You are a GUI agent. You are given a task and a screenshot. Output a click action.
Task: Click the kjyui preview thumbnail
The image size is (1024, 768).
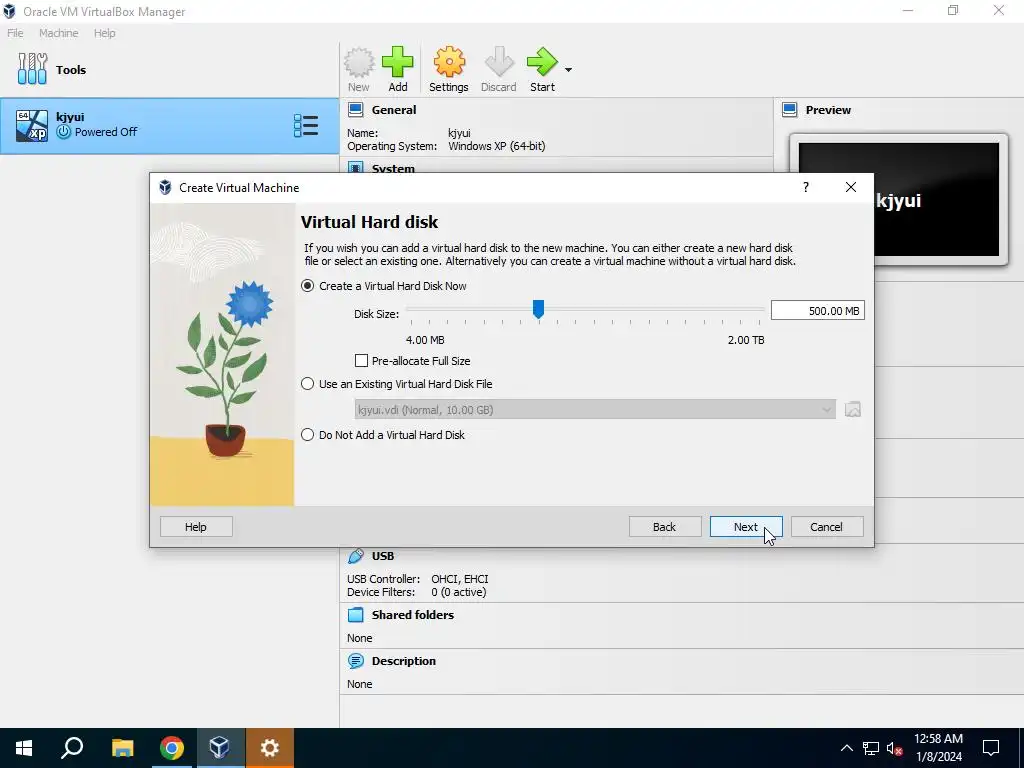coord(899,199)
